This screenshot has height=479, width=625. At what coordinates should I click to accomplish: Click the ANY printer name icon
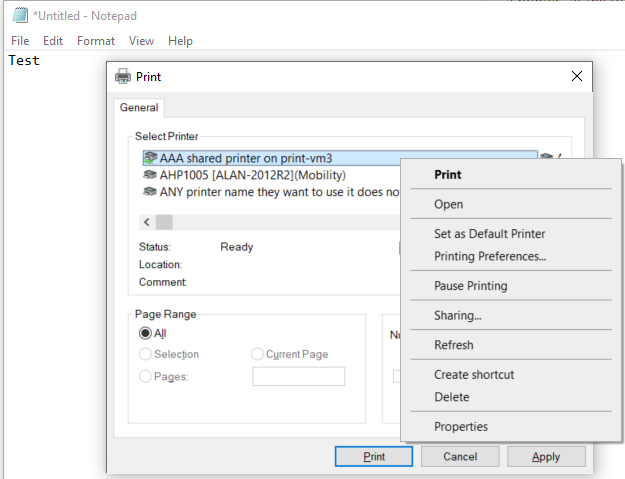[150, 192]
